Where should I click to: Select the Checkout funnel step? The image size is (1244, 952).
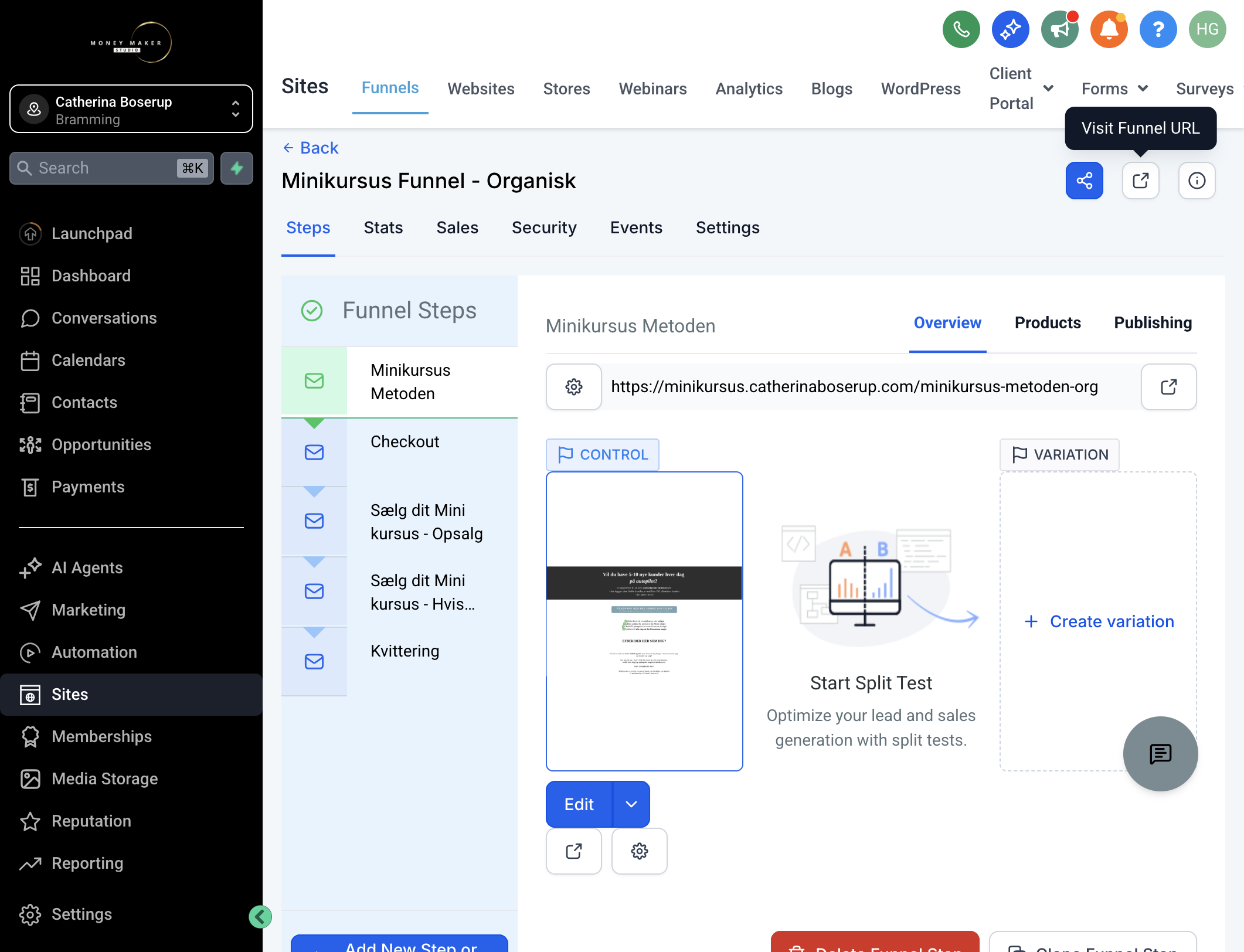coord(399,452)
